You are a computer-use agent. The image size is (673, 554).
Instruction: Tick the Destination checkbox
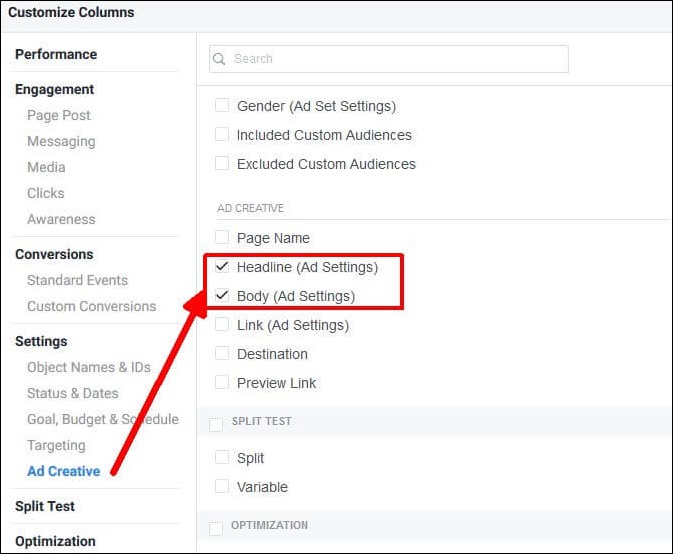tap(222, 354)
